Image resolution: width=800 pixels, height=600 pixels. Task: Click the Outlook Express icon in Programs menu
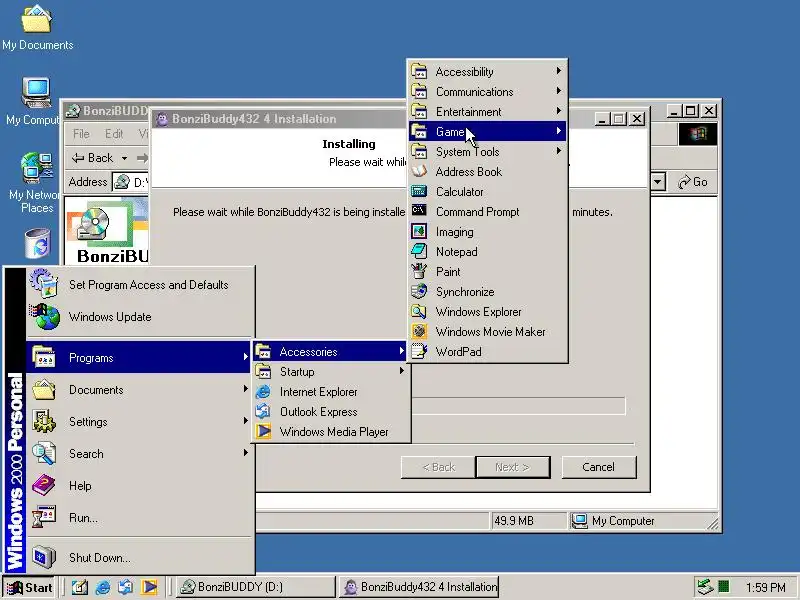pos(263,411)
